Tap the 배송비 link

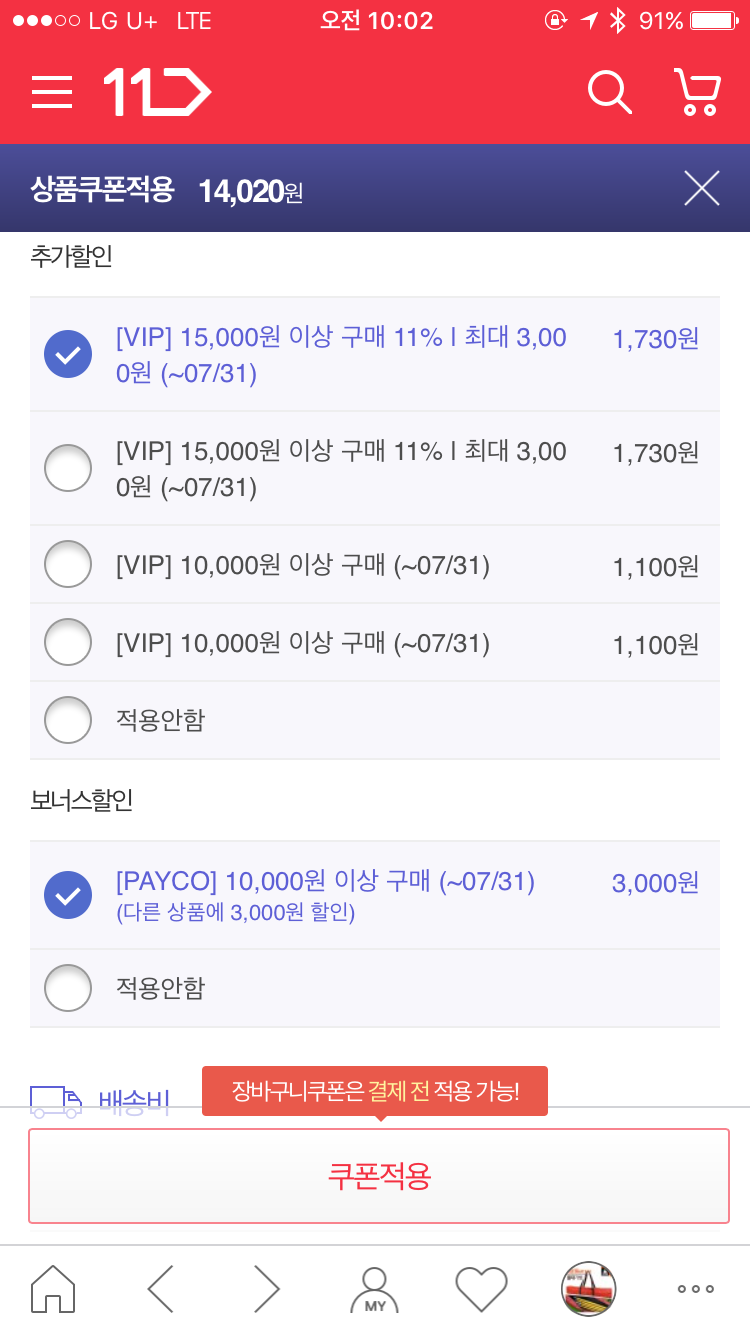[x=134, y=1102]
